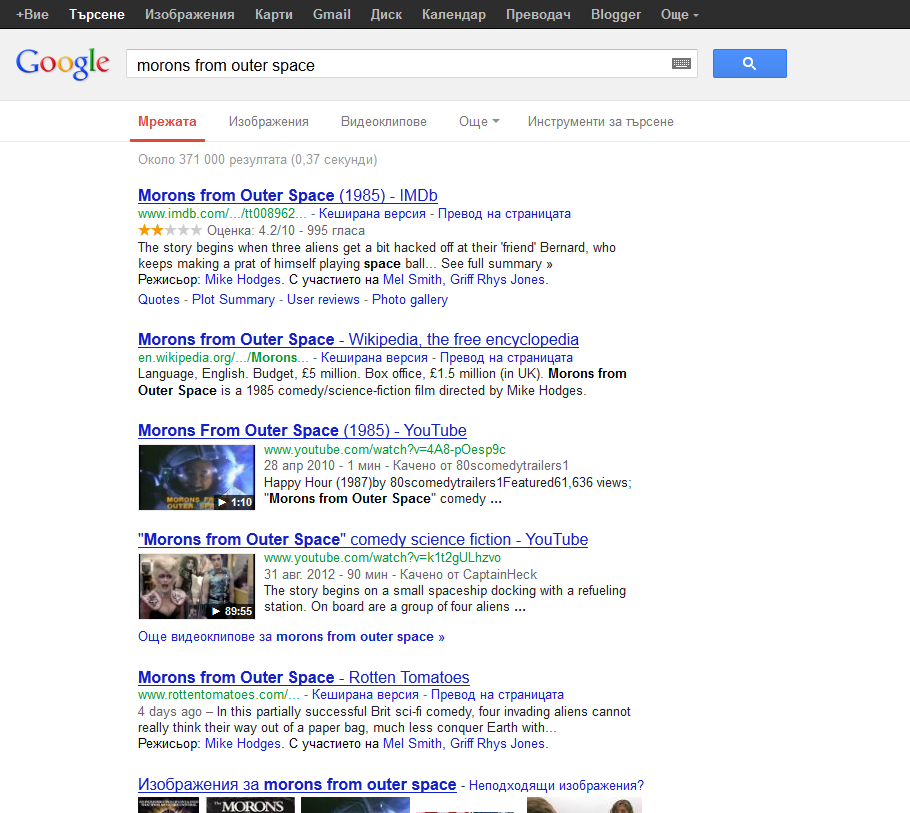Viewport: 910px width, 813px height.
Task: Open Gmail from the top bar
Action: pyautogui.click(x=332, y=15)
